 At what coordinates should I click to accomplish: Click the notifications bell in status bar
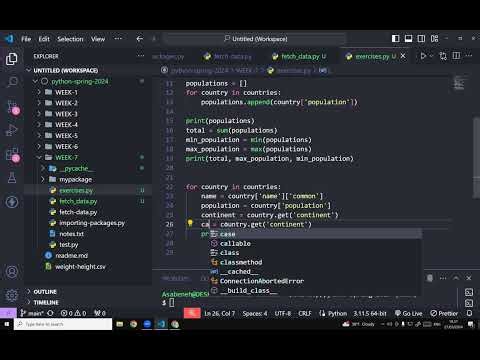[469, 313]
